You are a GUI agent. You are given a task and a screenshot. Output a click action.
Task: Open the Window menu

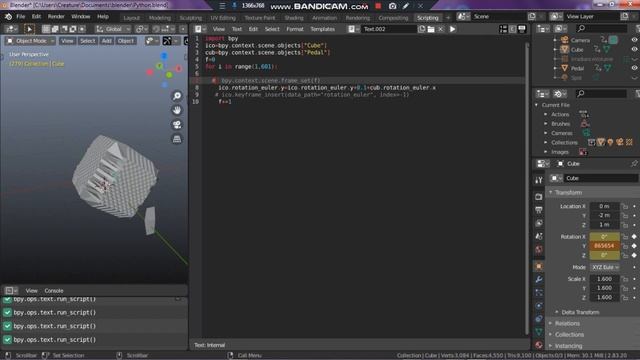(80, 17)
